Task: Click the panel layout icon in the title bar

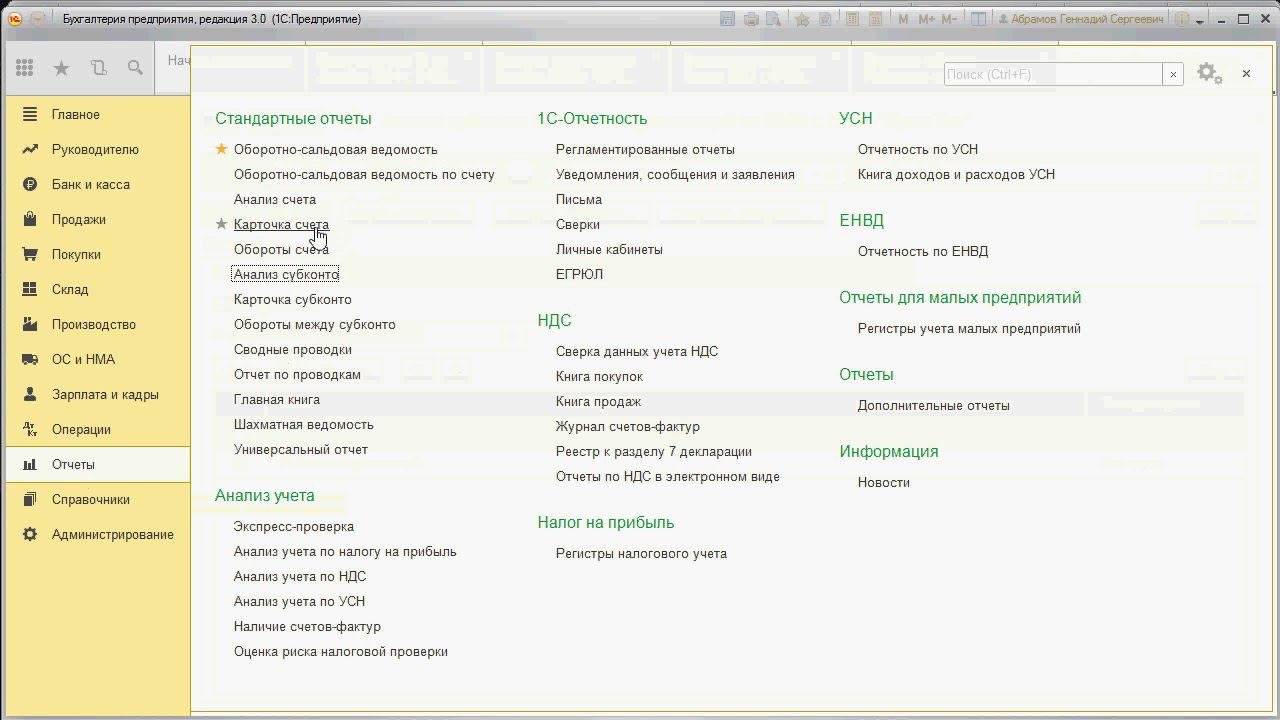Action: 979,19
